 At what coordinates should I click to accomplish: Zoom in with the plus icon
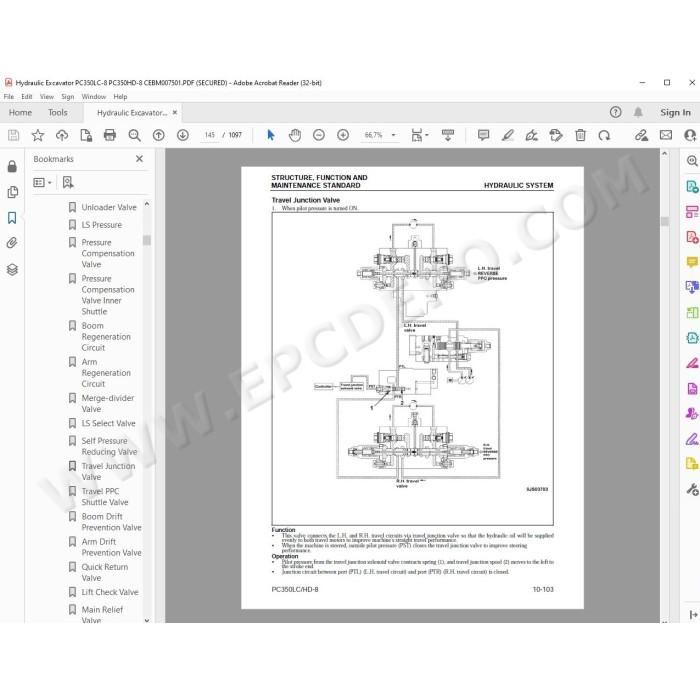coord(343,135)
